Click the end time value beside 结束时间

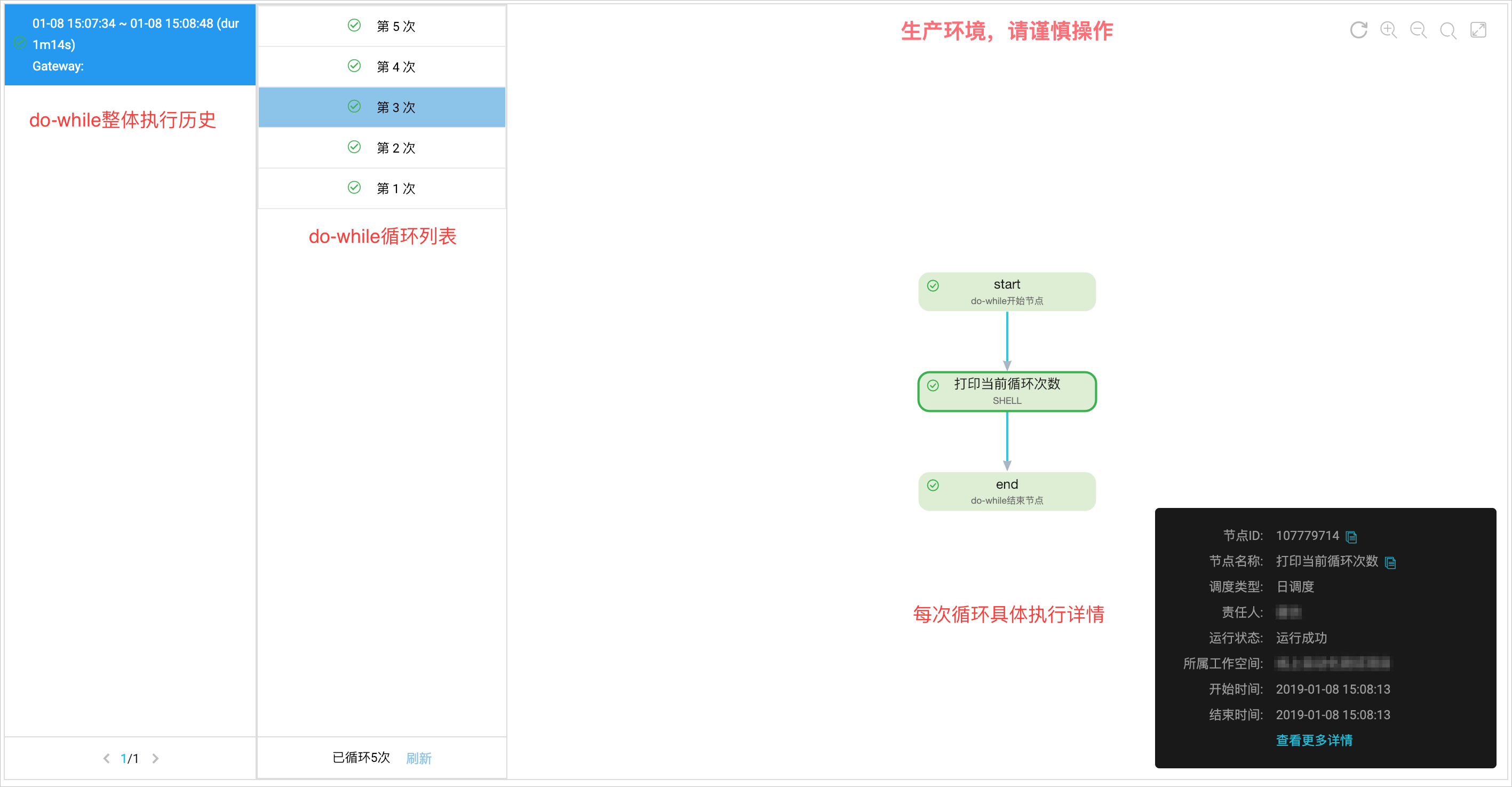(1332, 715)
